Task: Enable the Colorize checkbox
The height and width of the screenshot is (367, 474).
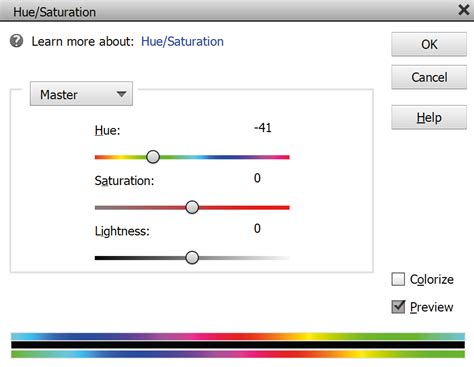Action: click(x=398, y=279)
